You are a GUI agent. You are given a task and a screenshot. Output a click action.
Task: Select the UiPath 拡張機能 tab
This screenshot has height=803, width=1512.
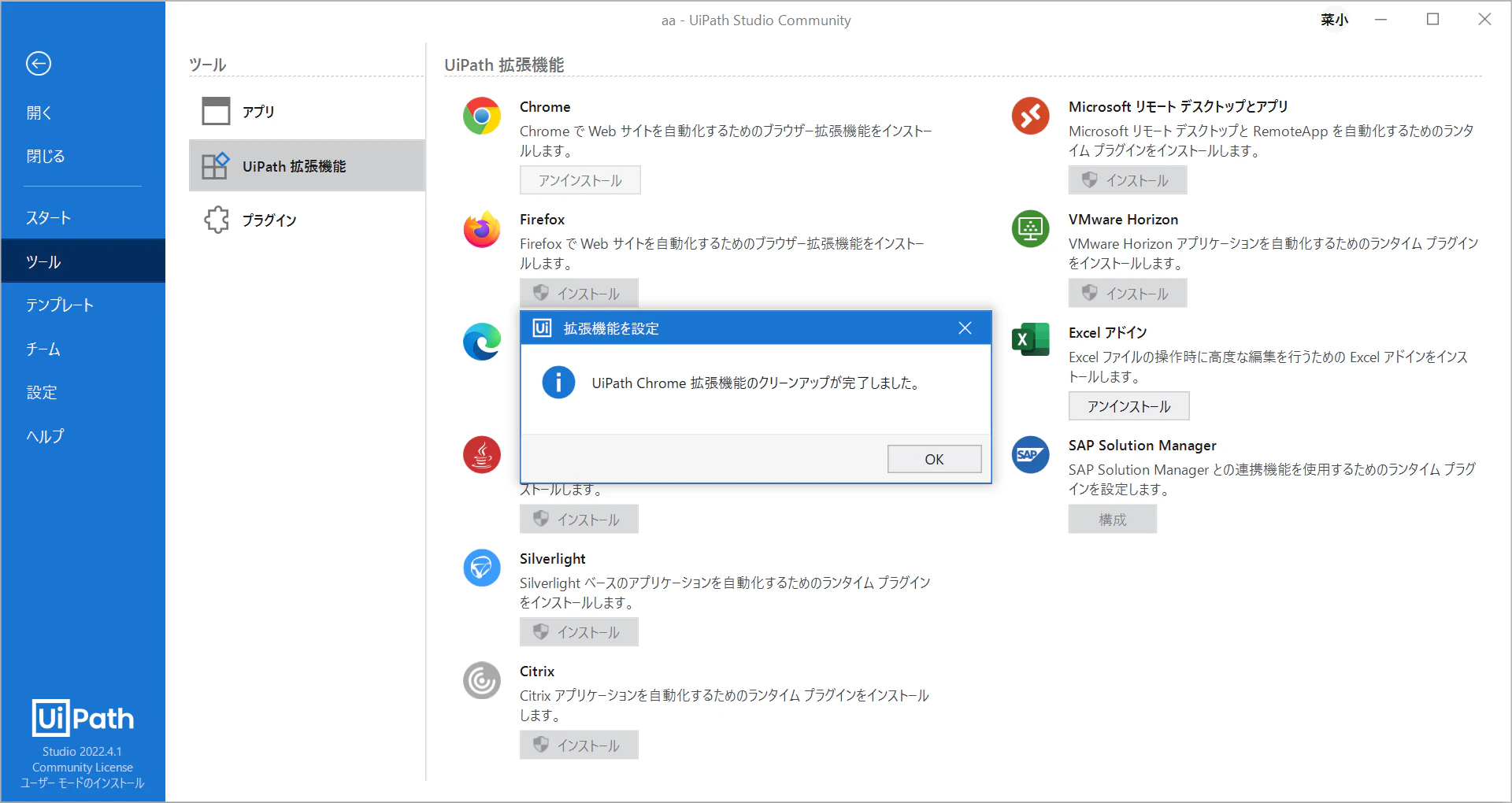point(307,166)
